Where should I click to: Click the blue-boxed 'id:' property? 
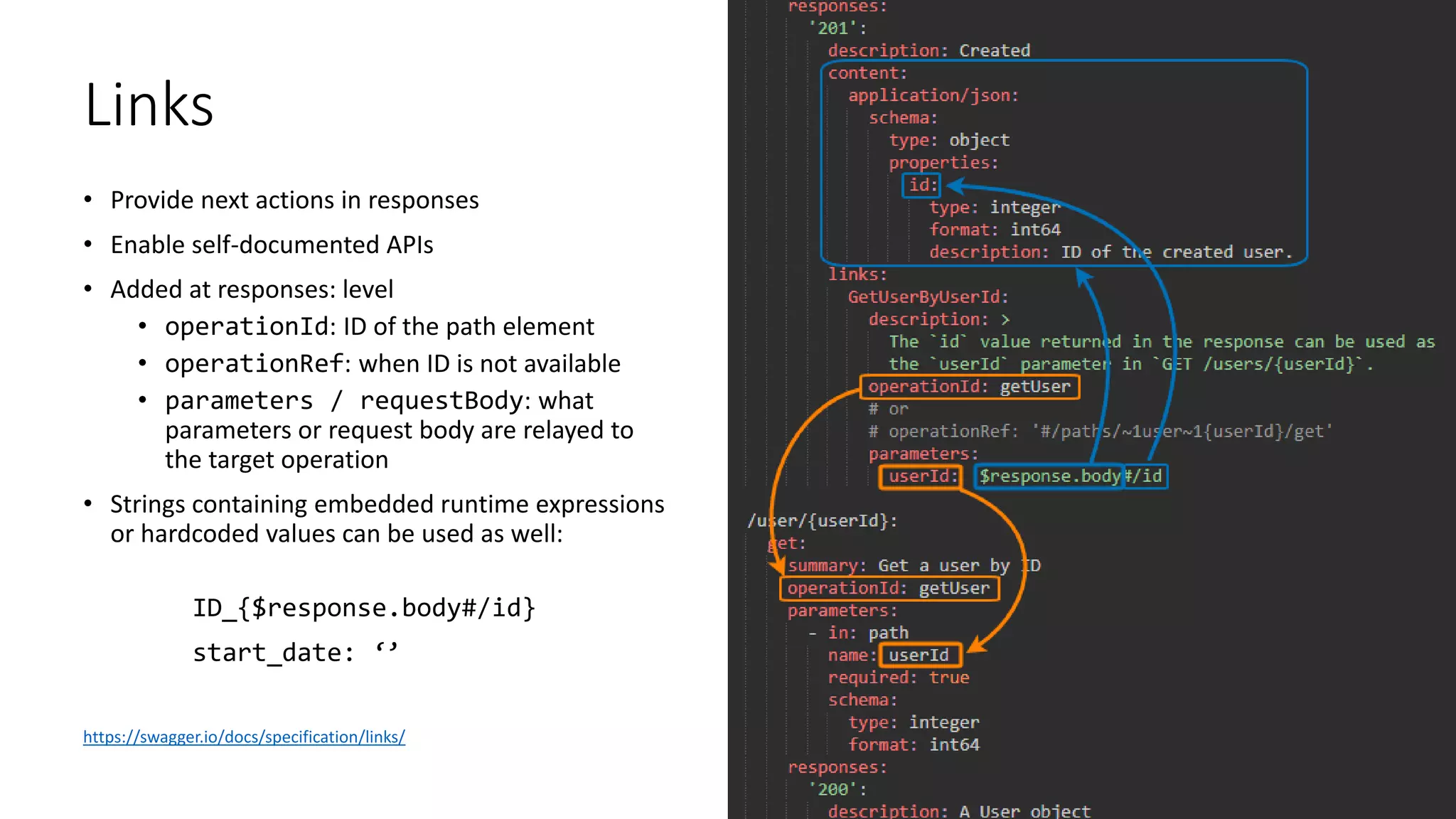pos(921,185)
